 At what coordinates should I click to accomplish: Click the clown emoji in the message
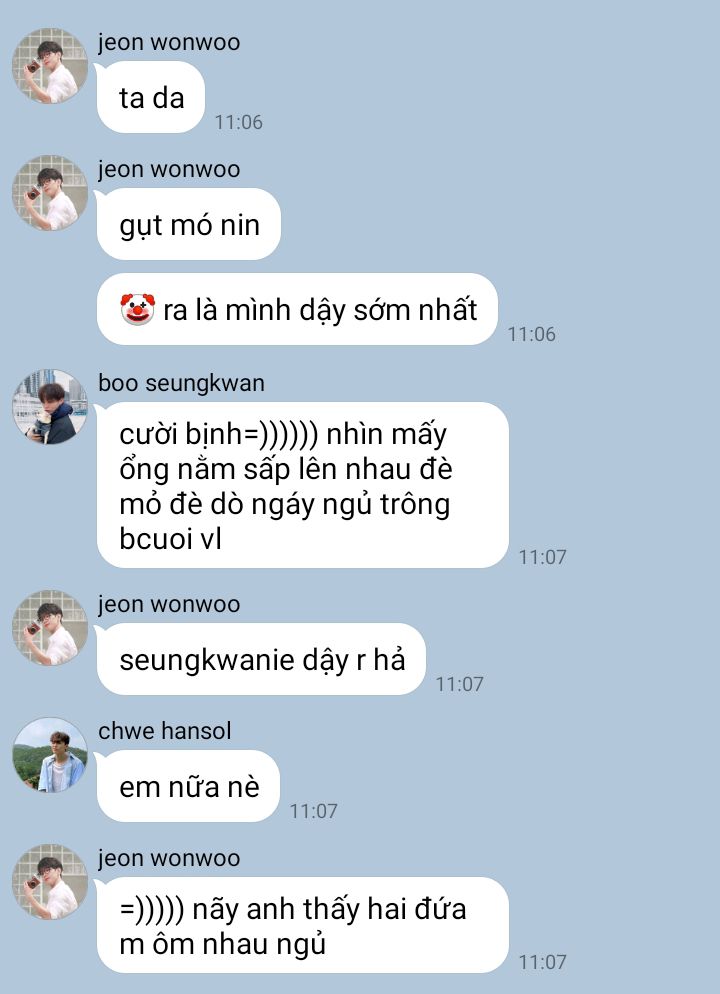pos(138,309)
